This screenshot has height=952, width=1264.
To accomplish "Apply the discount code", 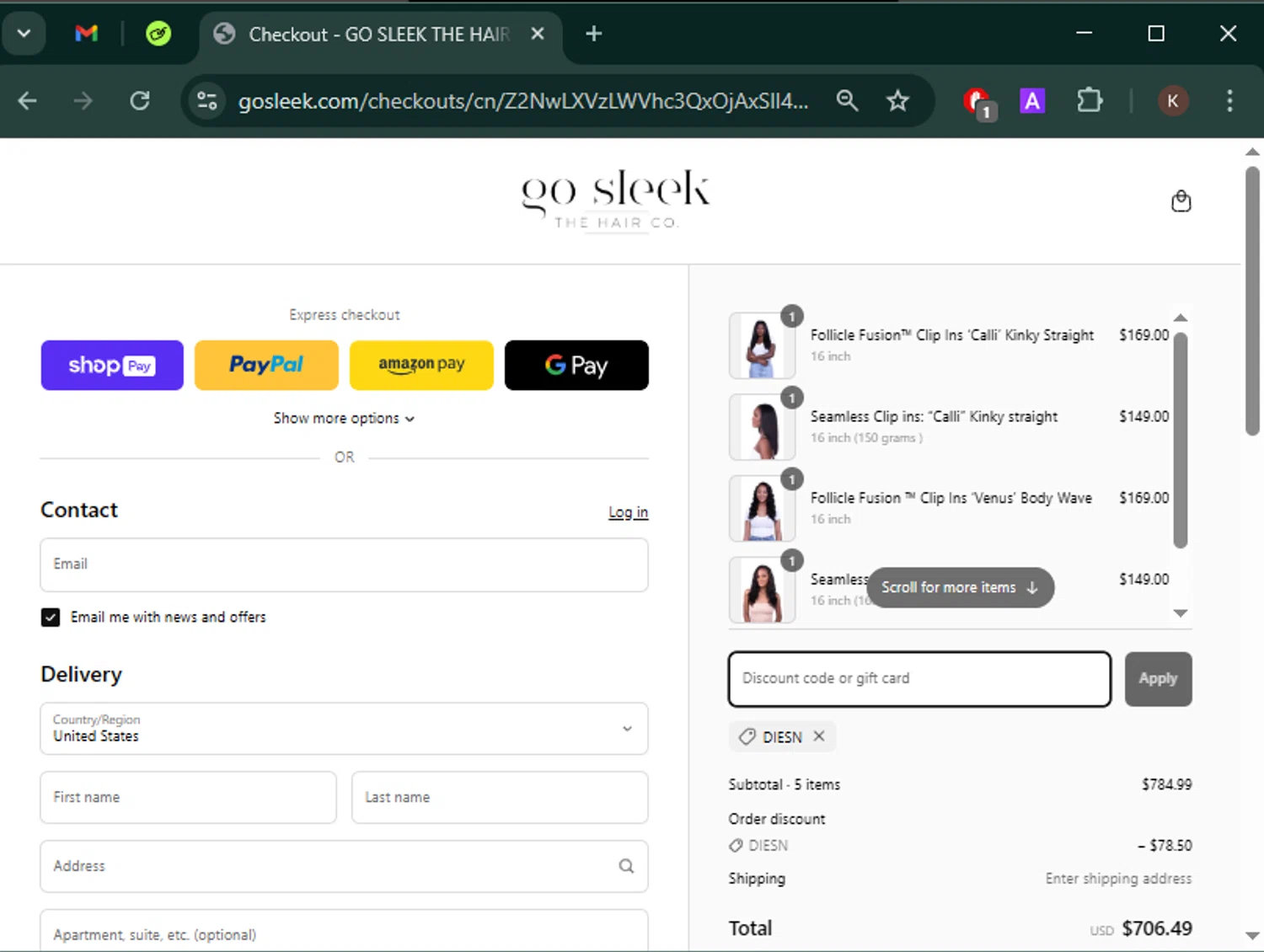I will coord(1158,679).
